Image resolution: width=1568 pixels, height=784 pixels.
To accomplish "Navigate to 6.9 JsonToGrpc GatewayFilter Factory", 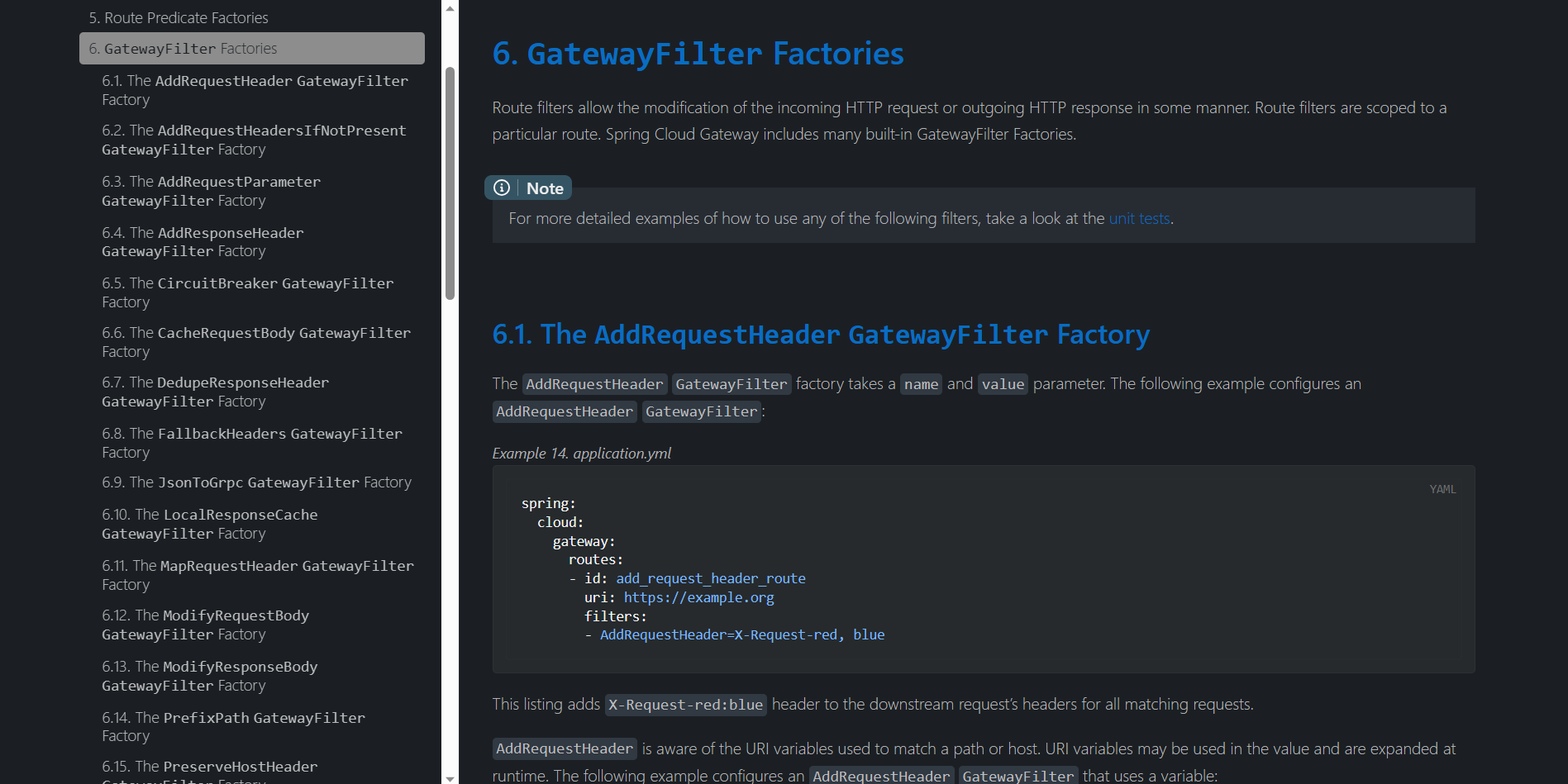I will (256, 482).
